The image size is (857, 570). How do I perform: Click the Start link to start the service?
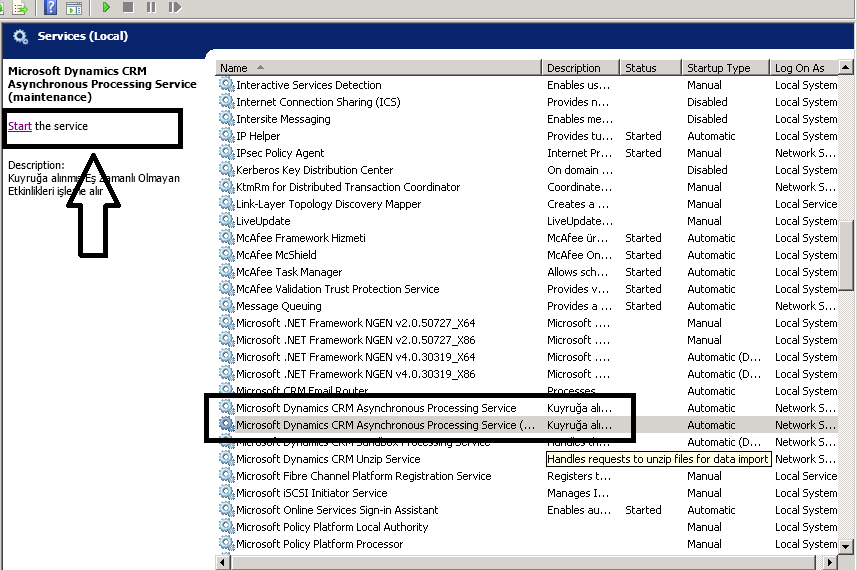(x=20, y=126)
